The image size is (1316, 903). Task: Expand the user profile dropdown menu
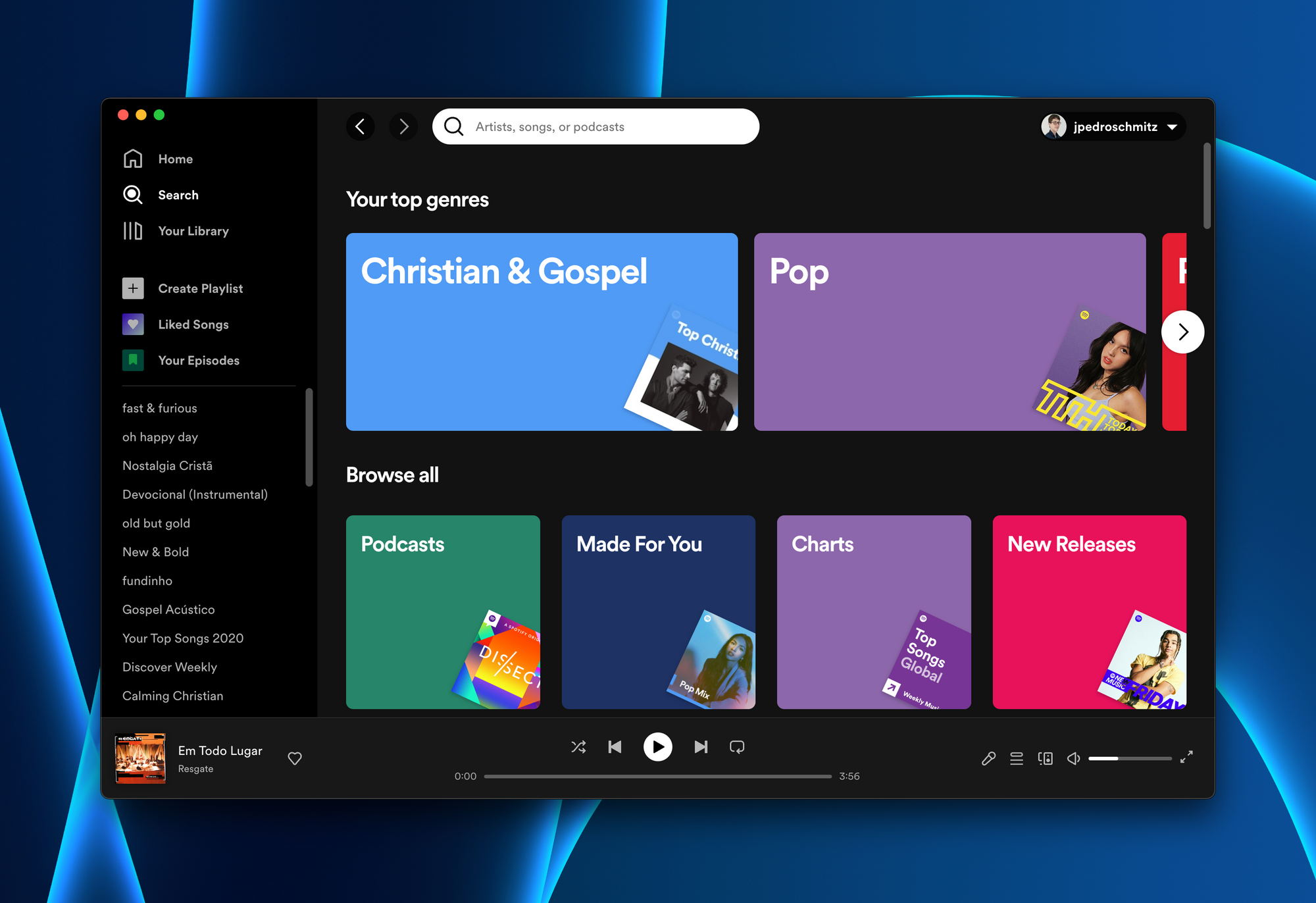coord(1174,127)
